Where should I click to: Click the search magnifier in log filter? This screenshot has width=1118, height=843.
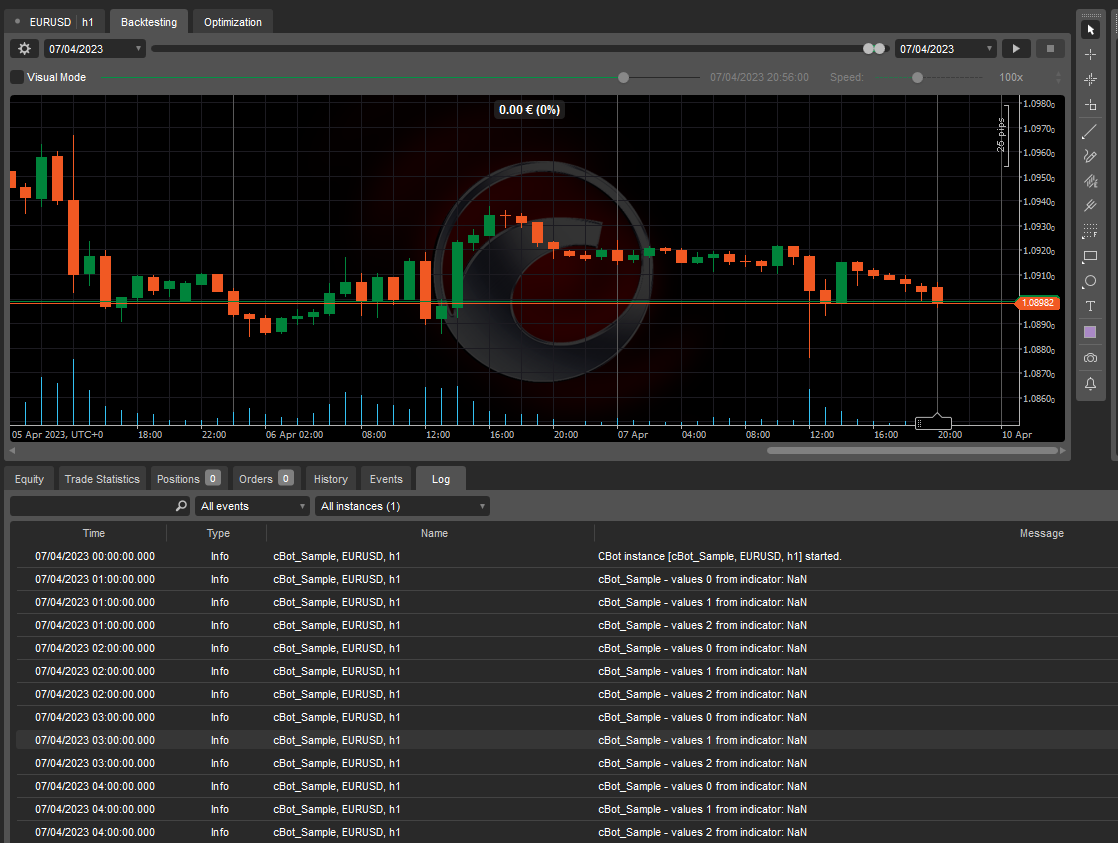coord(181,506)
